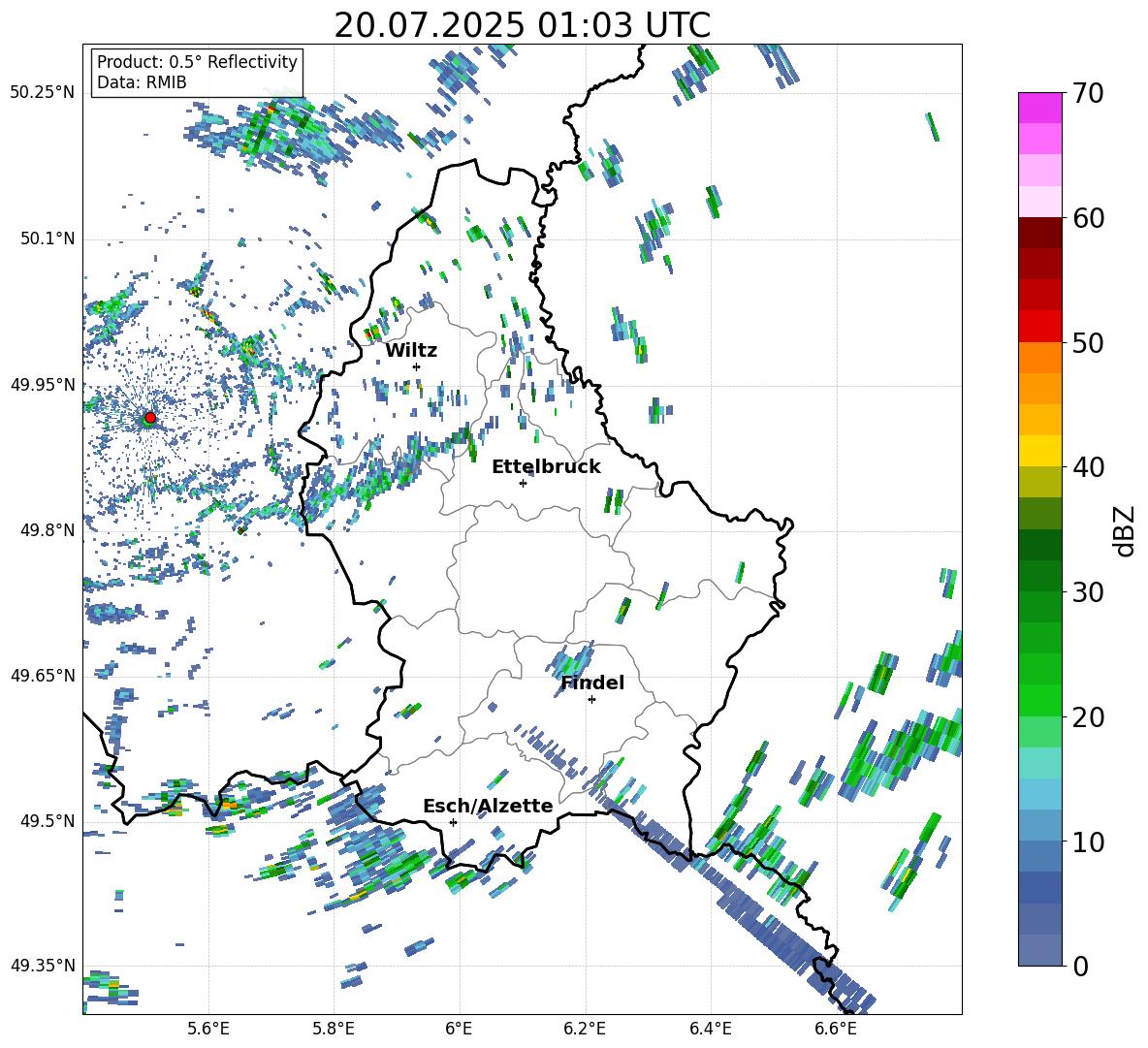
Task: Click the 49.5°N latitude label
Action: click(x=47, y=820)
